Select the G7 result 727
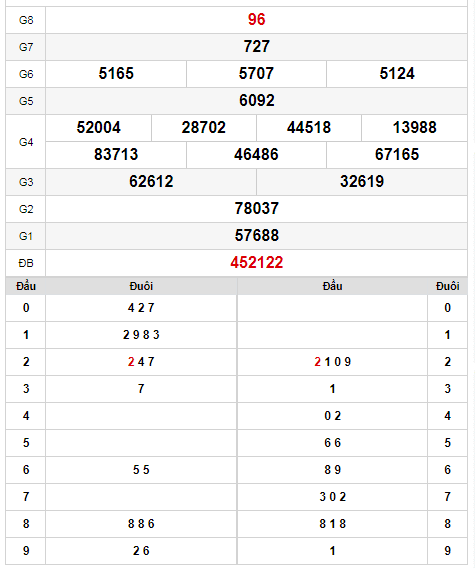 (256, 46)
